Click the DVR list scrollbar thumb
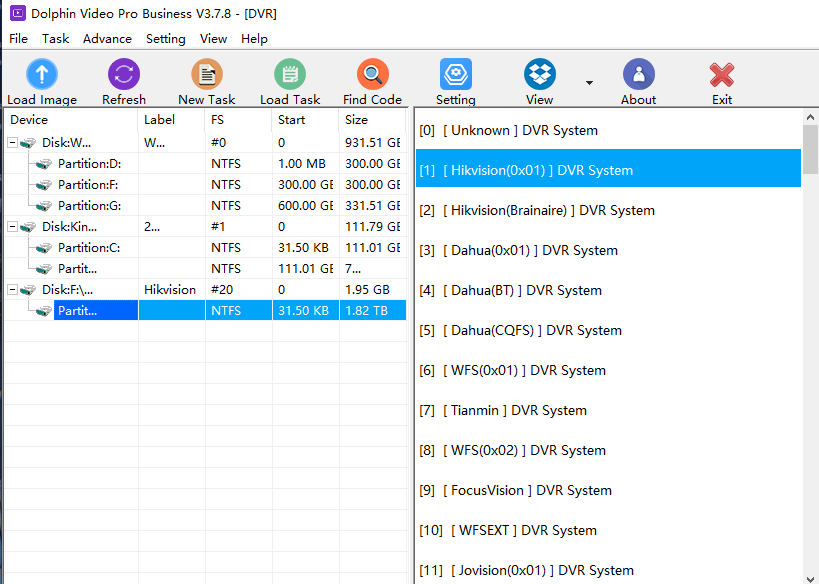The height and width of the screenshot is (584, 819). click(810, 150)
